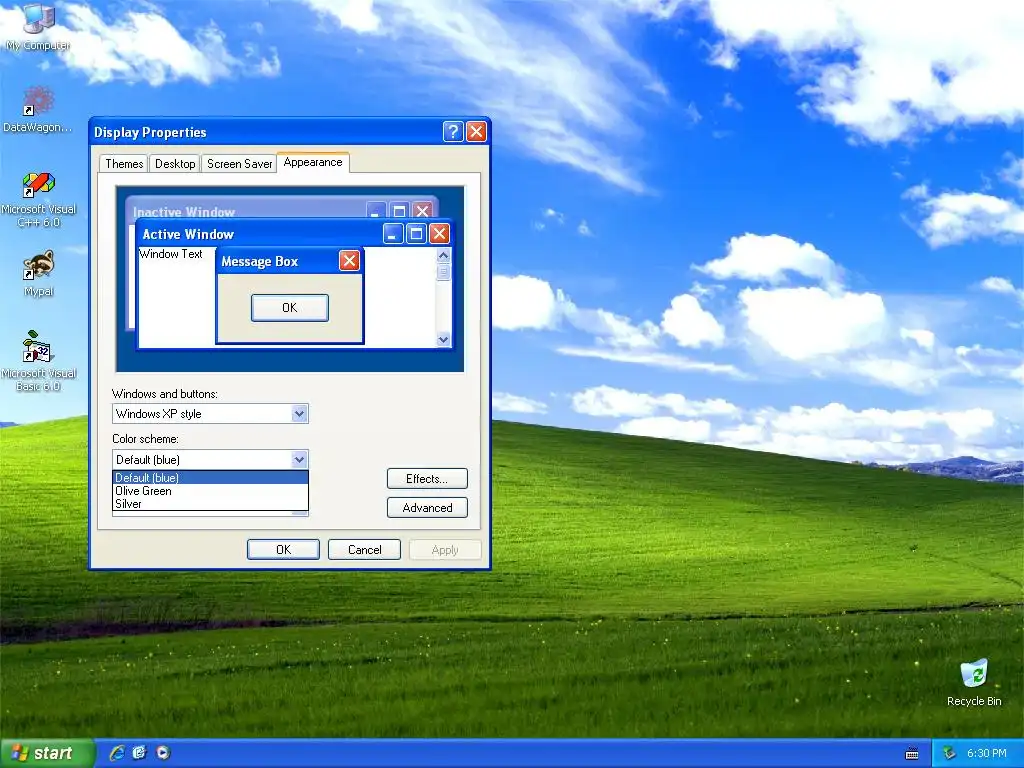Click the greyed-out Apply button
Image resolution: width=1024 pixels, height=768 pixels.
[445, 550]
